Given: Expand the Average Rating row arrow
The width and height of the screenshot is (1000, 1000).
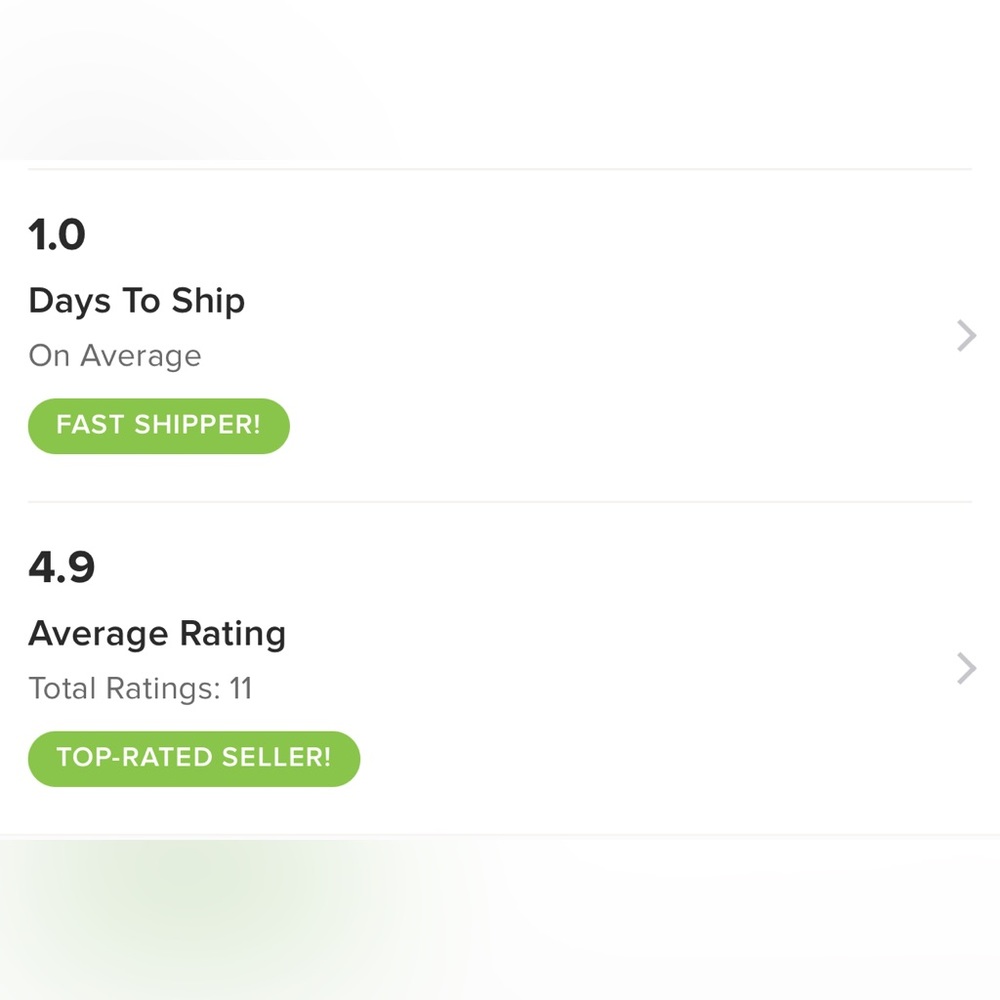Looking at the screenshot, I should coord(965,668).
